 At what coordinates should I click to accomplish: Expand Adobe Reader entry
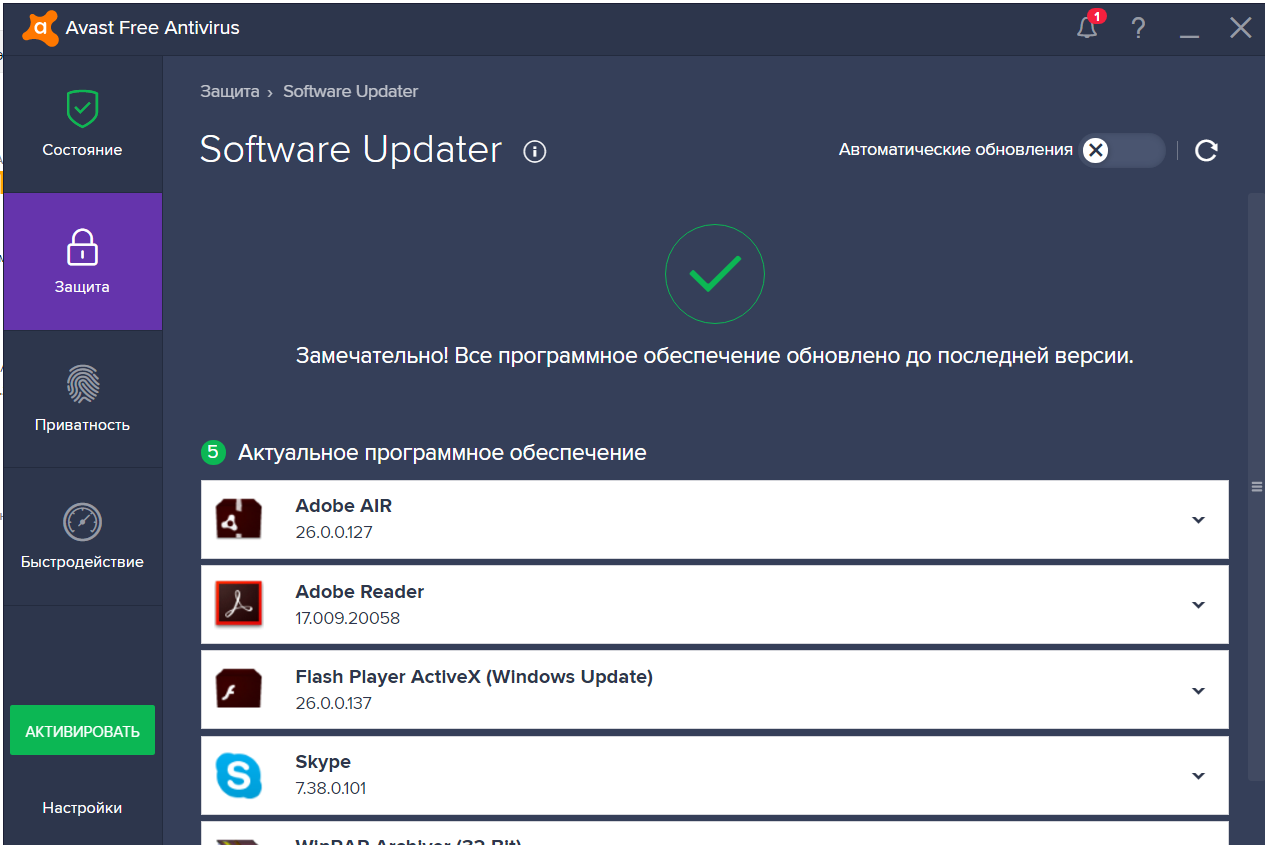coord(1197,604)
